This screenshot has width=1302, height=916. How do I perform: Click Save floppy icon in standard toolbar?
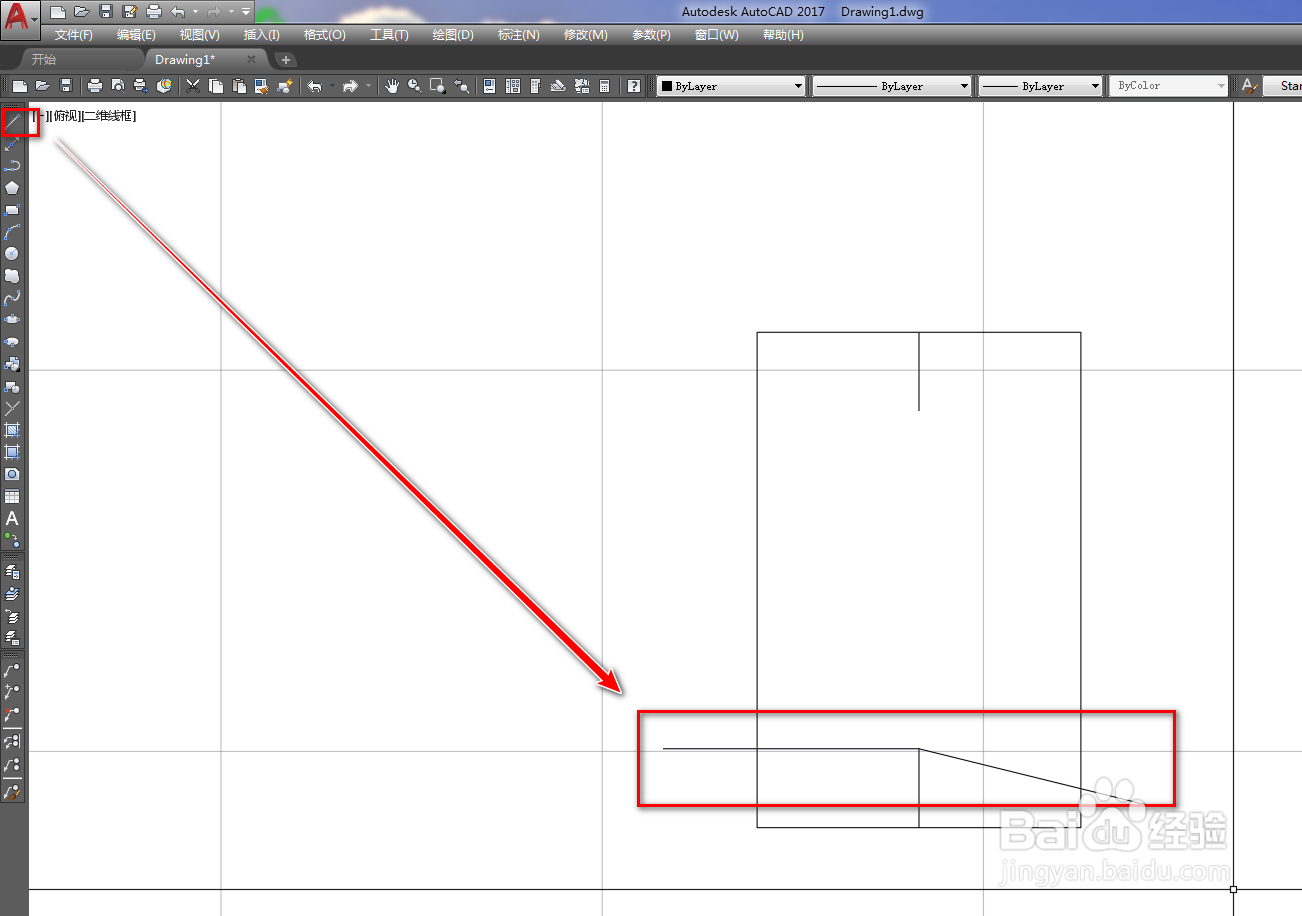[x=67, y=86]
